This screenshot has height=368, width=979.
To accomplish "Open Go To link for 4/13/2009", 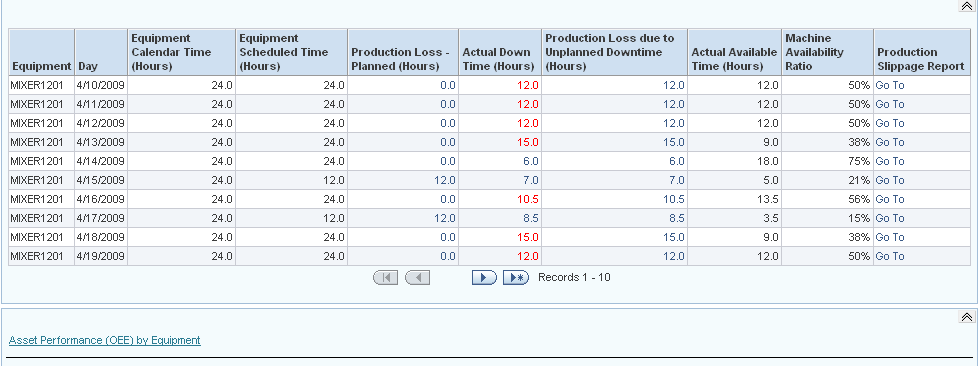I will point(890,142).
